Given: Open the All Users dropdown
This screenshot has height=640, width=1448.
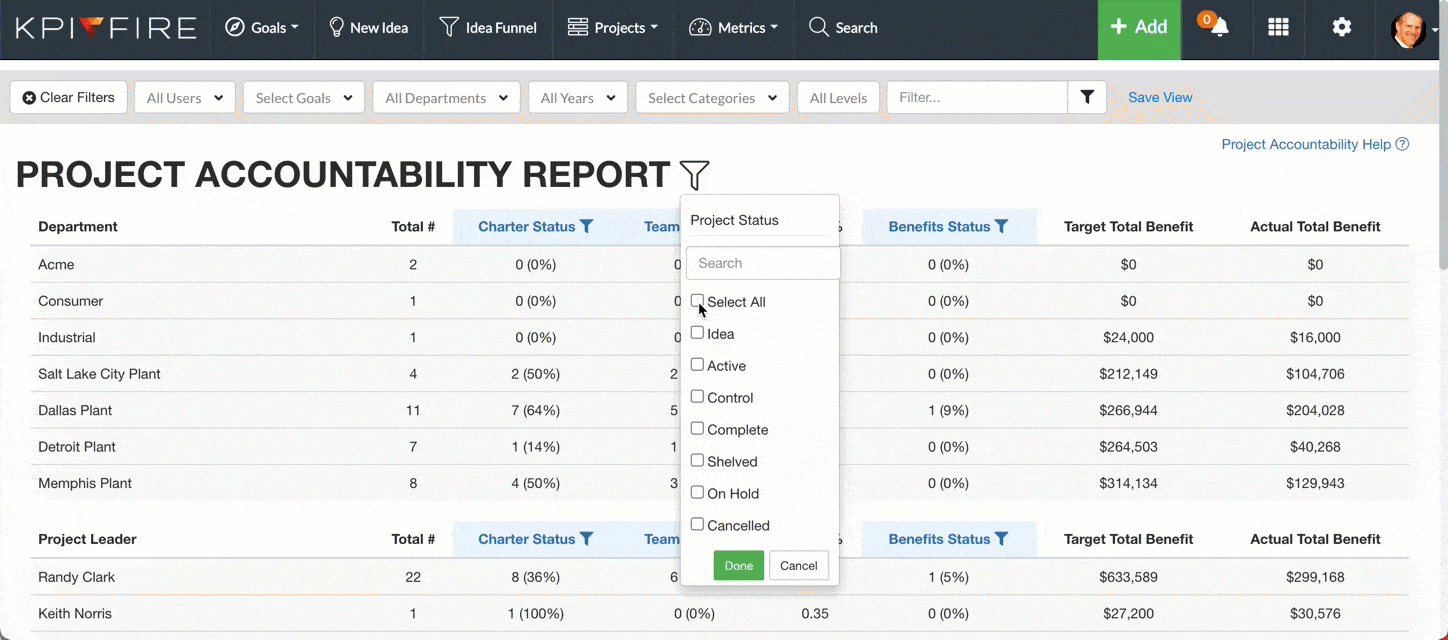Looking at the screenshot, I should [184, 97].
